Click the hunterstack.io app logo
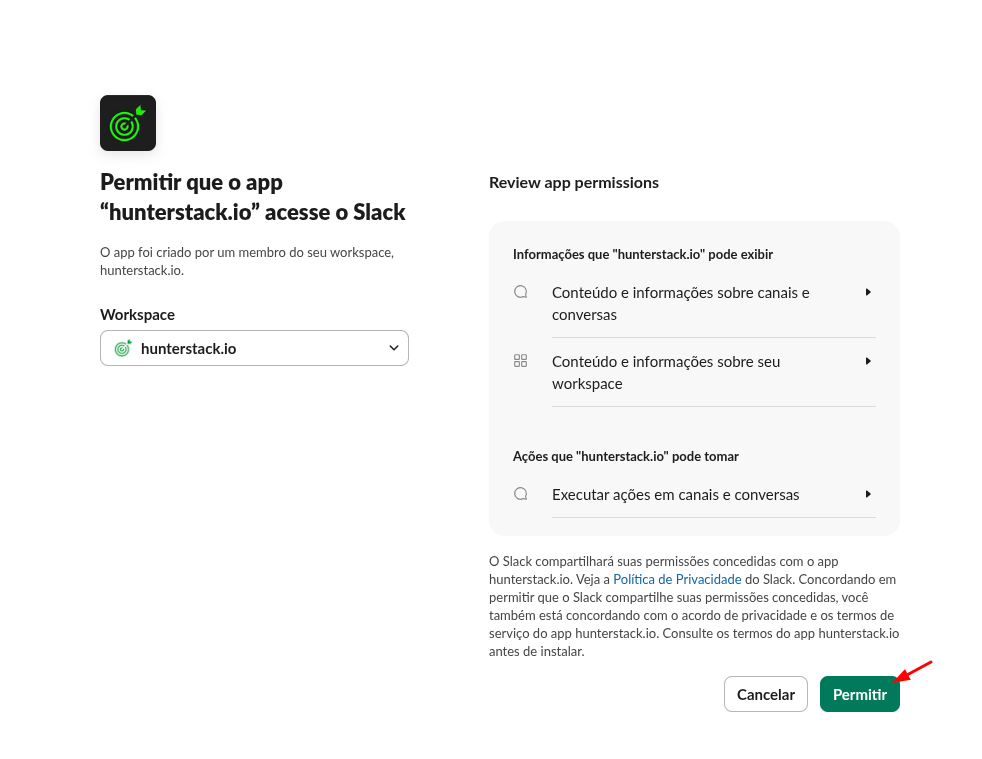This screenshot has width=982, height=759. [x=128, y=123]
